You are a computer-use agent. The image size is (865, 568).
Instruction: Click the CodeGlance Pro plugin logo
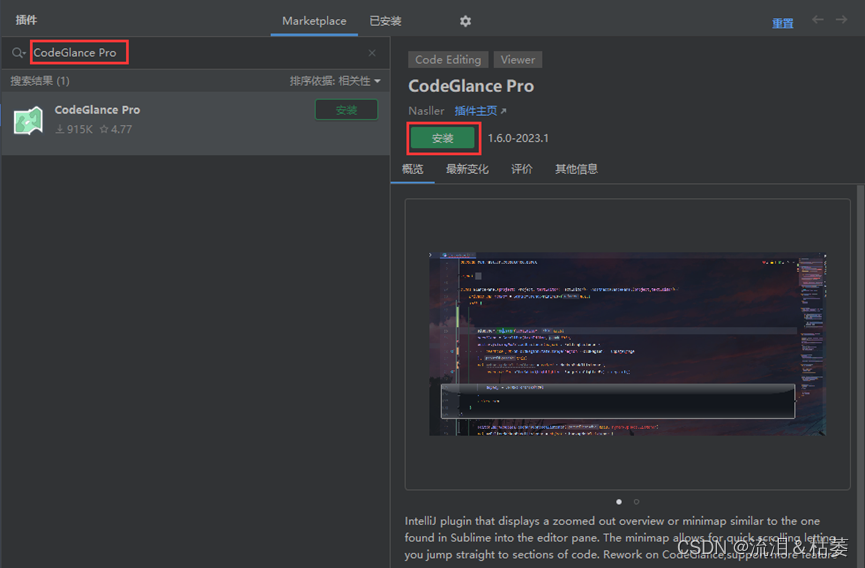point(28,120)
